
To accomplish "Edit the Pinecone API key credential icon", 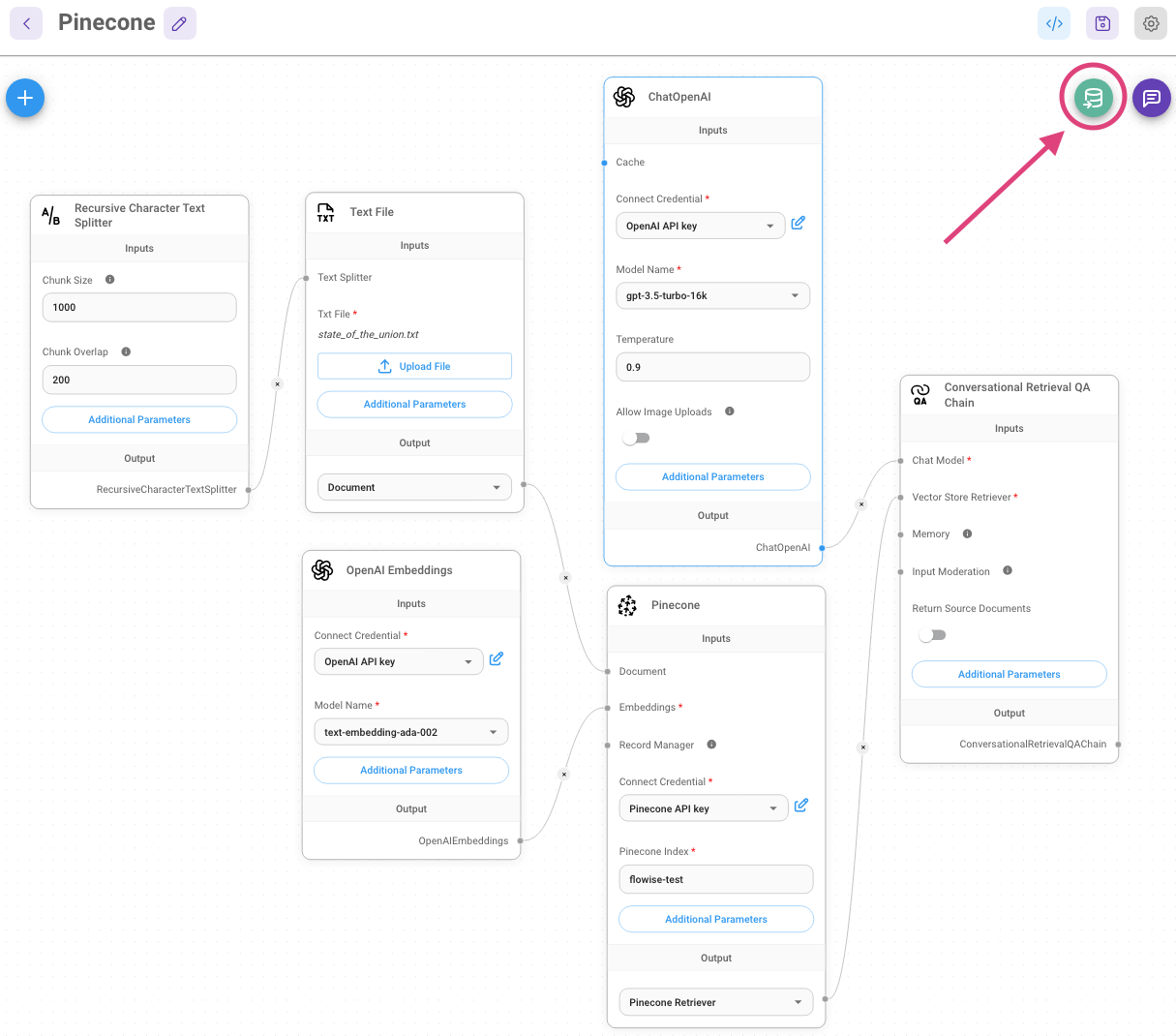I will 801,806.
